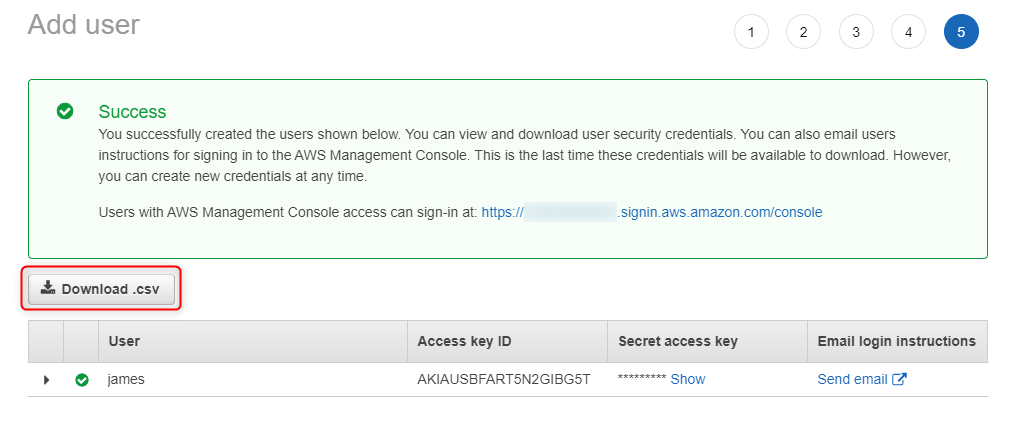Click green checkmark beside james
1019x421 pixels.
pyautogui.click(x=82, y=379)
